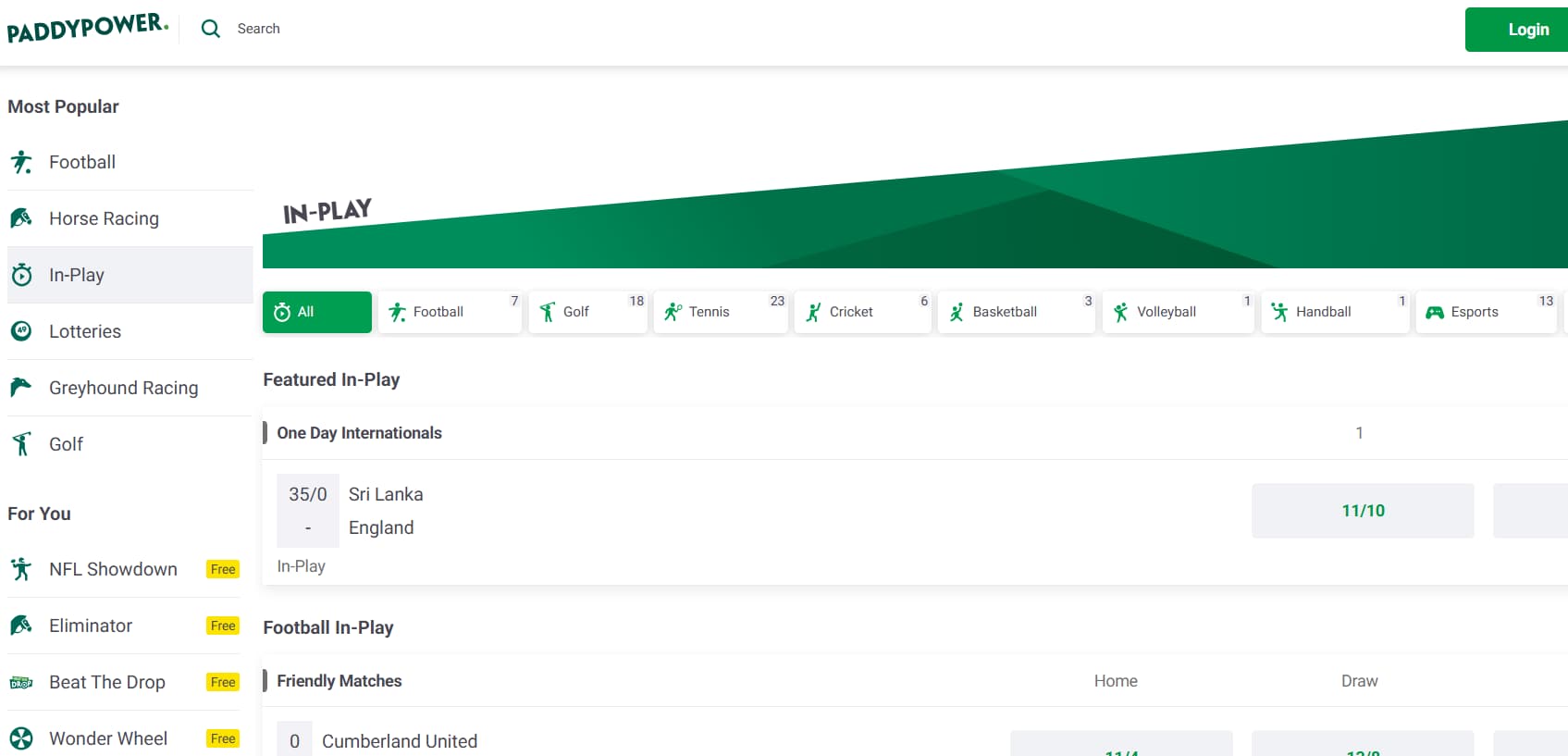
Task: Open Football from the sidebar
Action: [x=130, y=162]
